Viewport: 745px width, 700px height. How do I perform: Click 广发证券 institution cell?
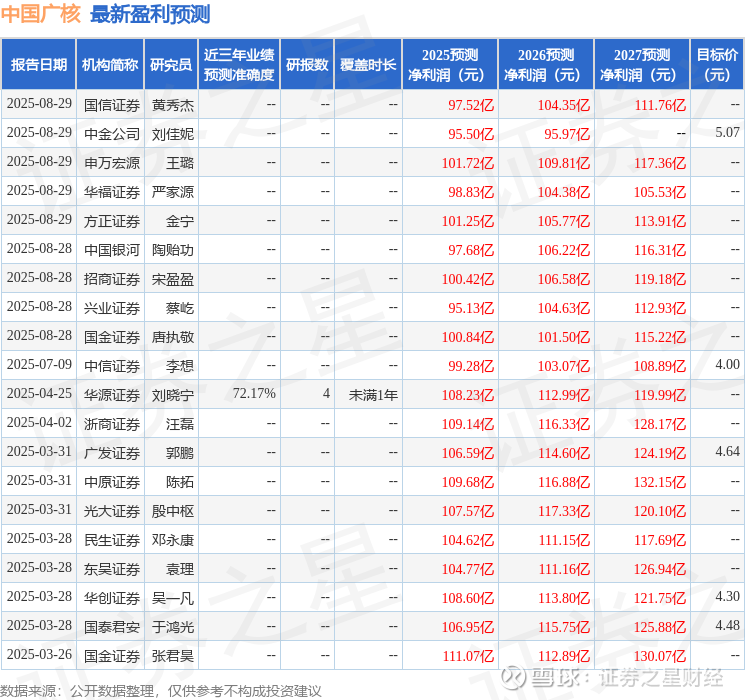112,453
